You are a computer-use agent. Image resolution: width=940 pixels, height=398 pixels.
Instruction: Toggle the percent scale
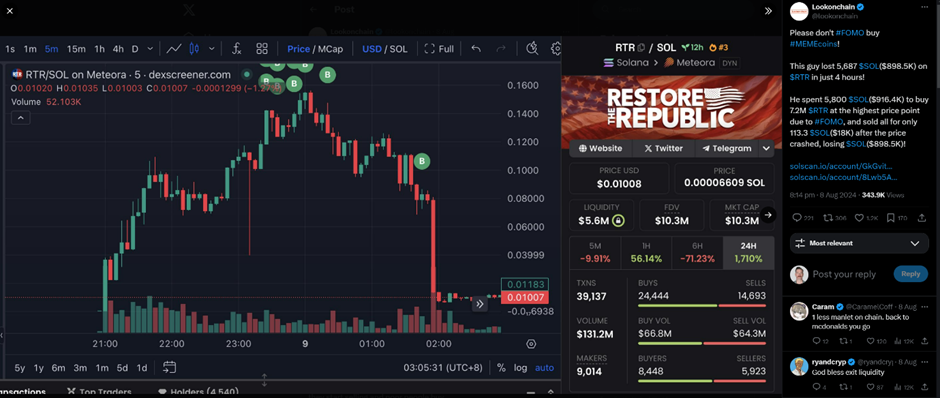click(501, 368)
